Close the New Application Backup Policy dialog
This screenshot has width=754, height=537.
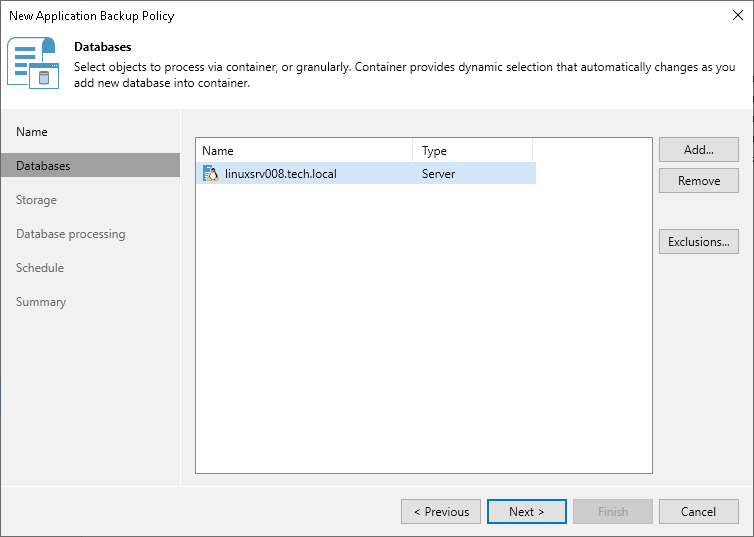[737, 15]
